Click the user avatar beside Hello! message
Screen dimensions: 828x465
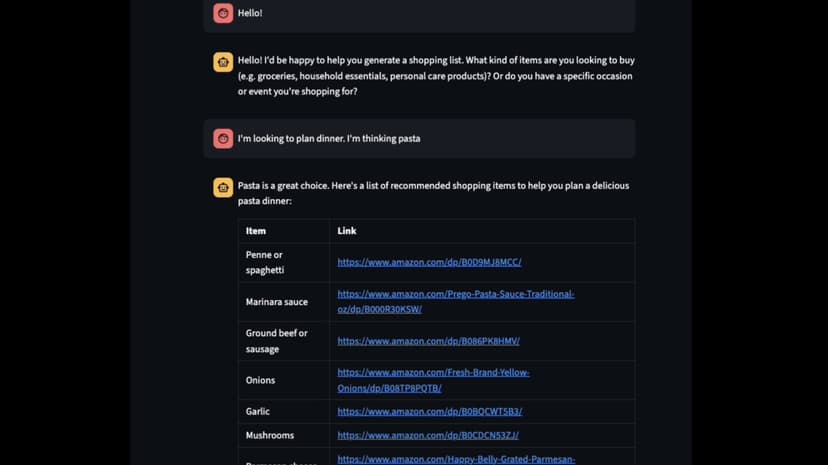click(x=223, y=13)
